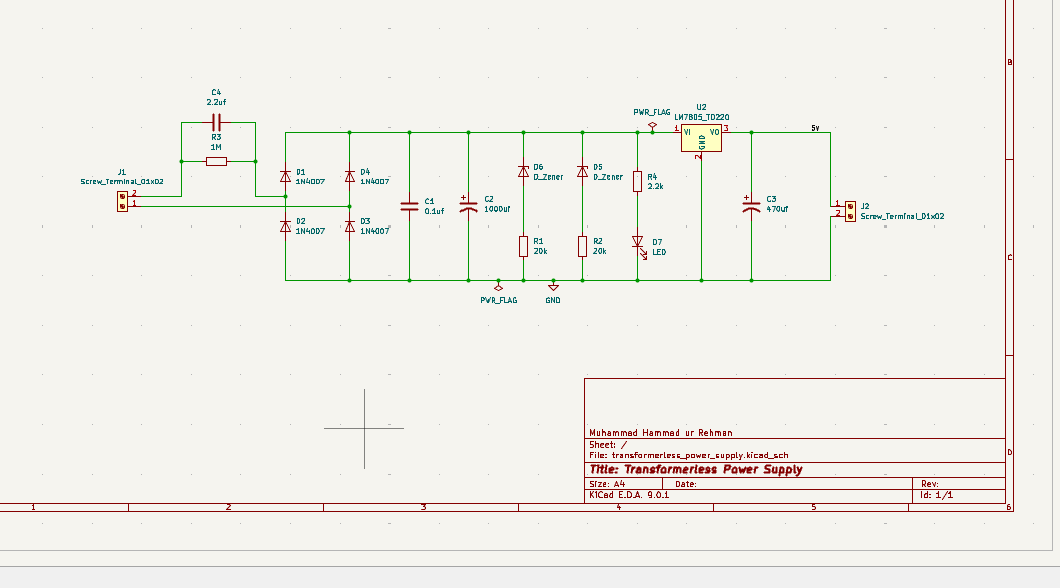The height and width of the screenshot is (588, 1060).
Task: Click J2's 'Screw_Terminal_01x02' value text
Action: [x=902, y=217]
